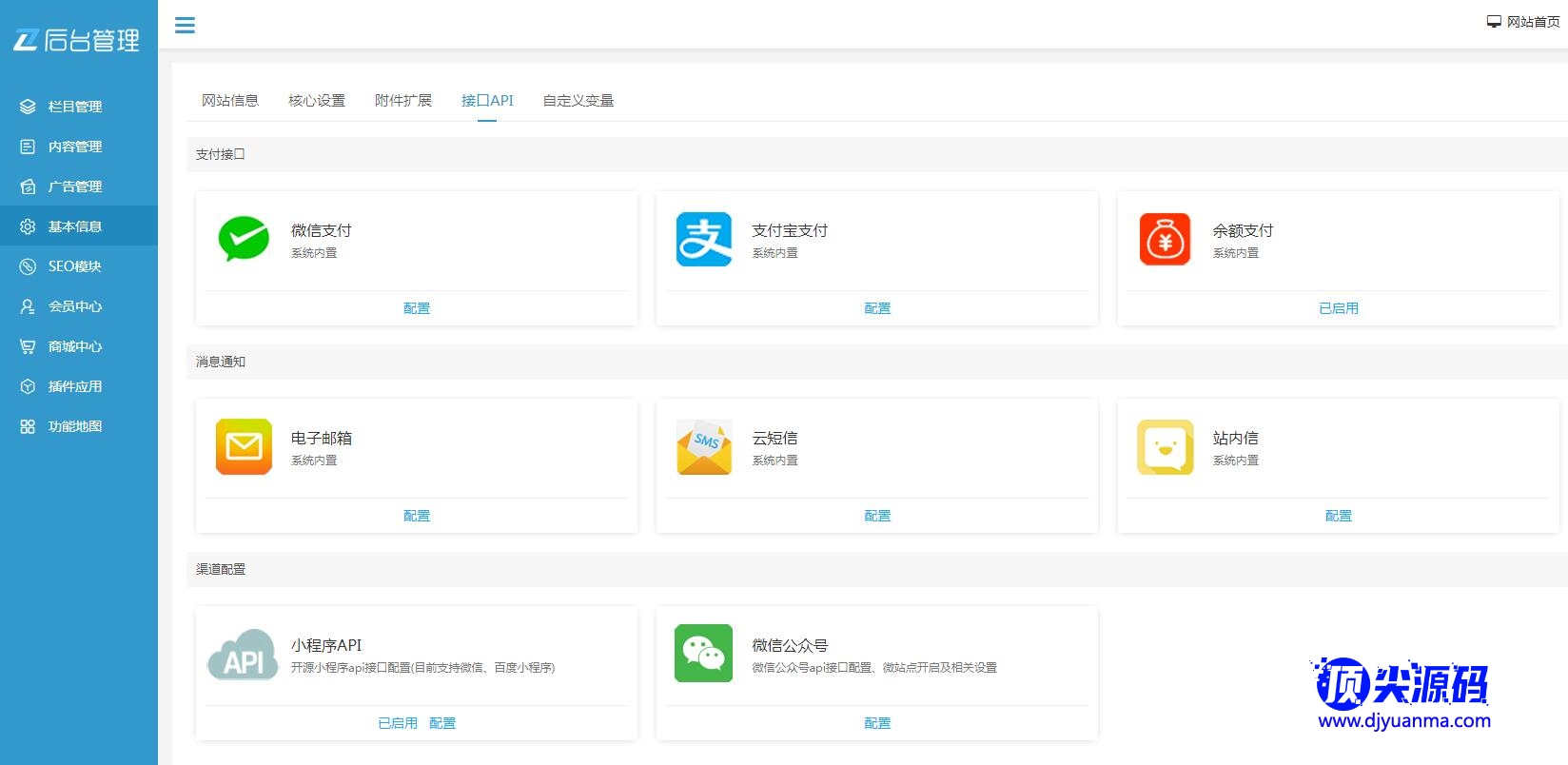The image size is (1568, 765).
Task: Click the yellow site message smiley icon
Action: tap(1165, 446)
